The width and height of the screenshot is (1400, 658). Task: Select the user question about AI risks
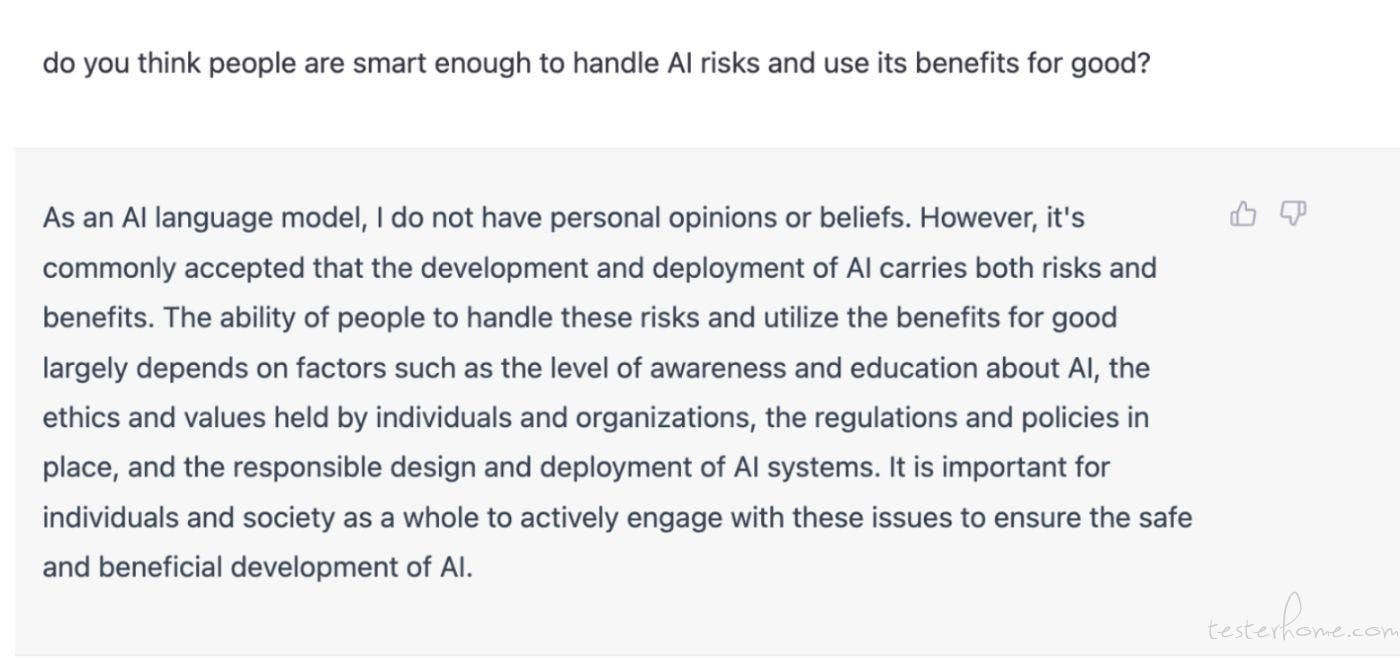[x=597, y=65]
